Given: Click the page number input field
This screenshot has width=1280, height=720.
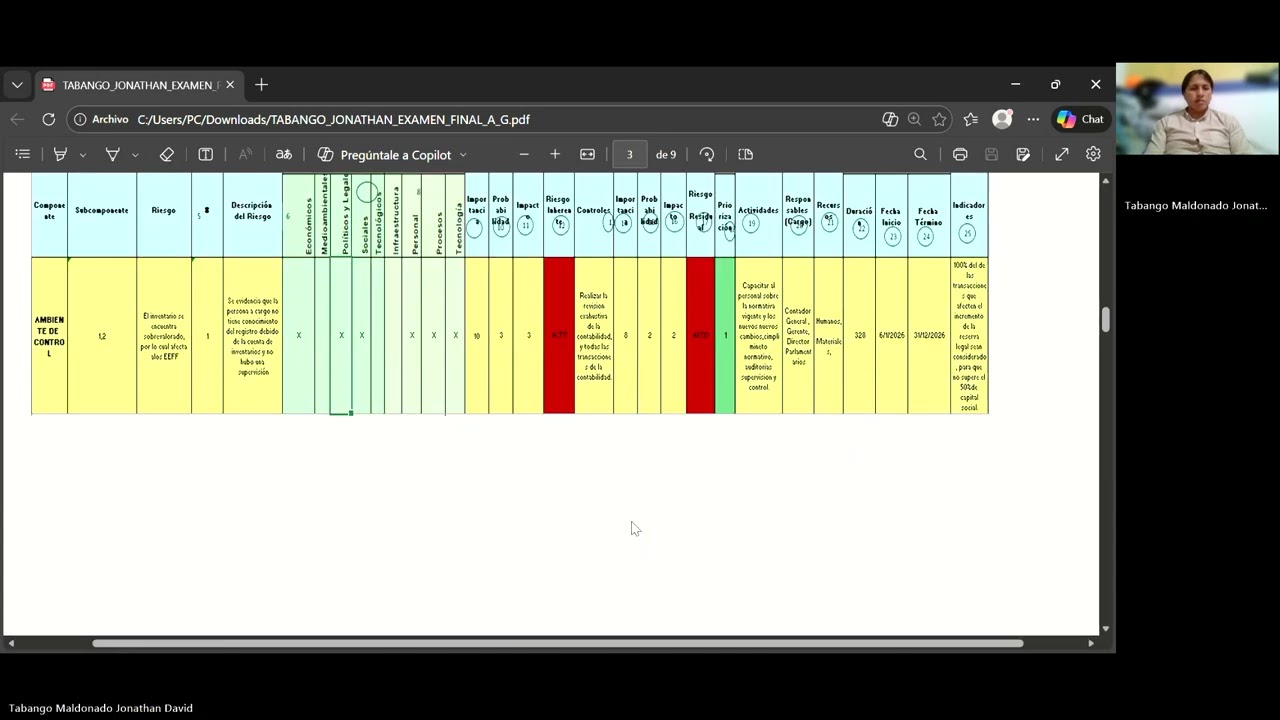Looking at the screenshot, I should click(x=629, y=154).
